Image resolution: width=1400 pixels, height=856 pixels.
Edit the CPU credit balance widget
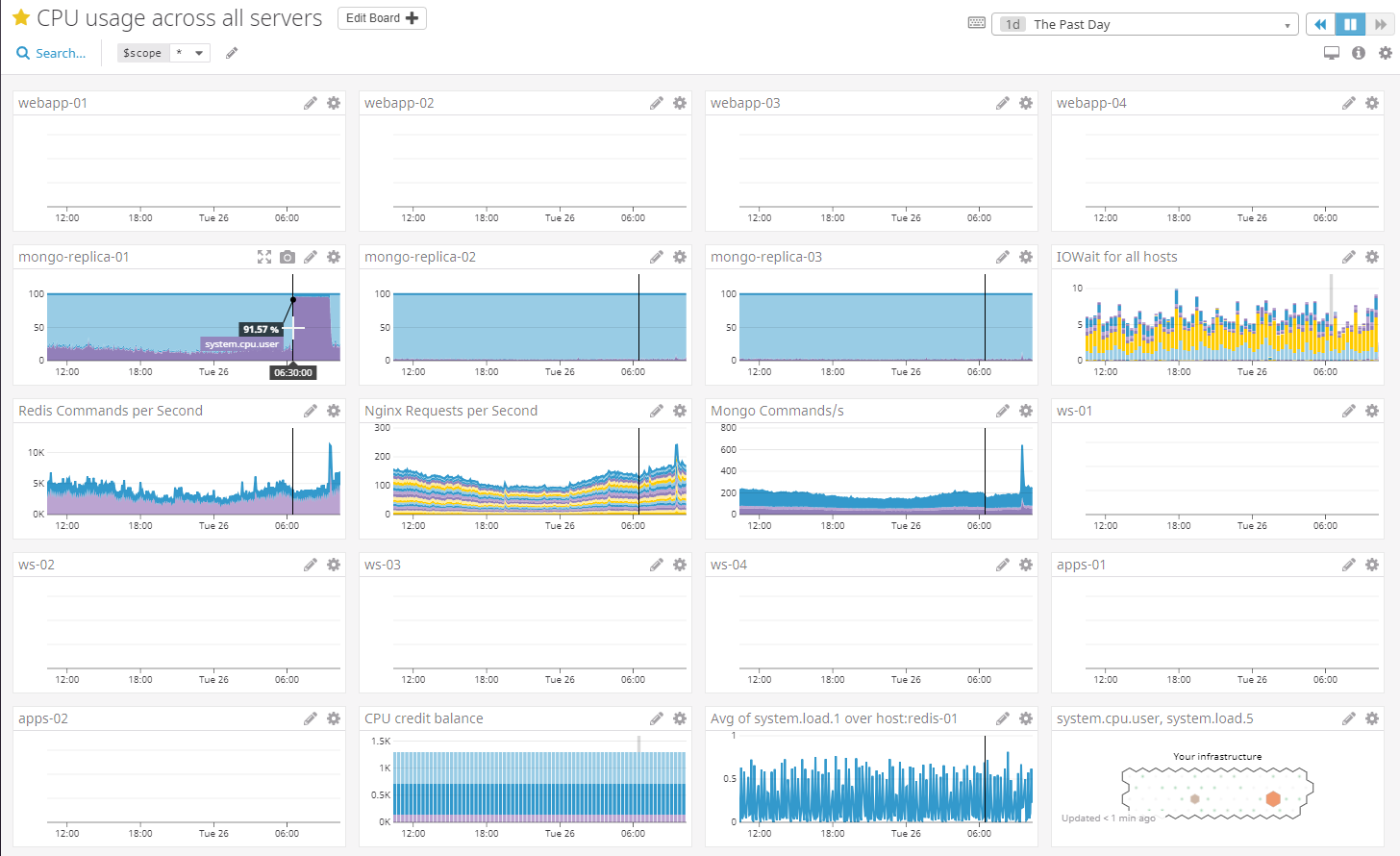(x=657, y=718)
